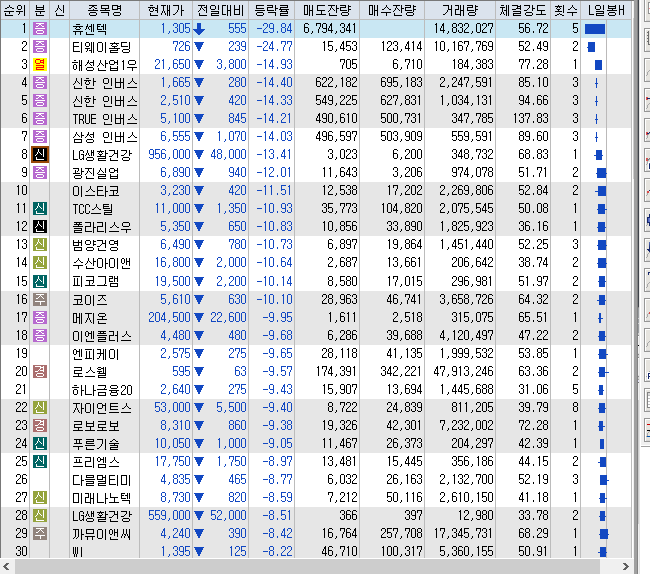Click the green 신 badge beside 범양건영
Image resolution: width=650 pixels, height=574 pixels.
click(40, 245)
